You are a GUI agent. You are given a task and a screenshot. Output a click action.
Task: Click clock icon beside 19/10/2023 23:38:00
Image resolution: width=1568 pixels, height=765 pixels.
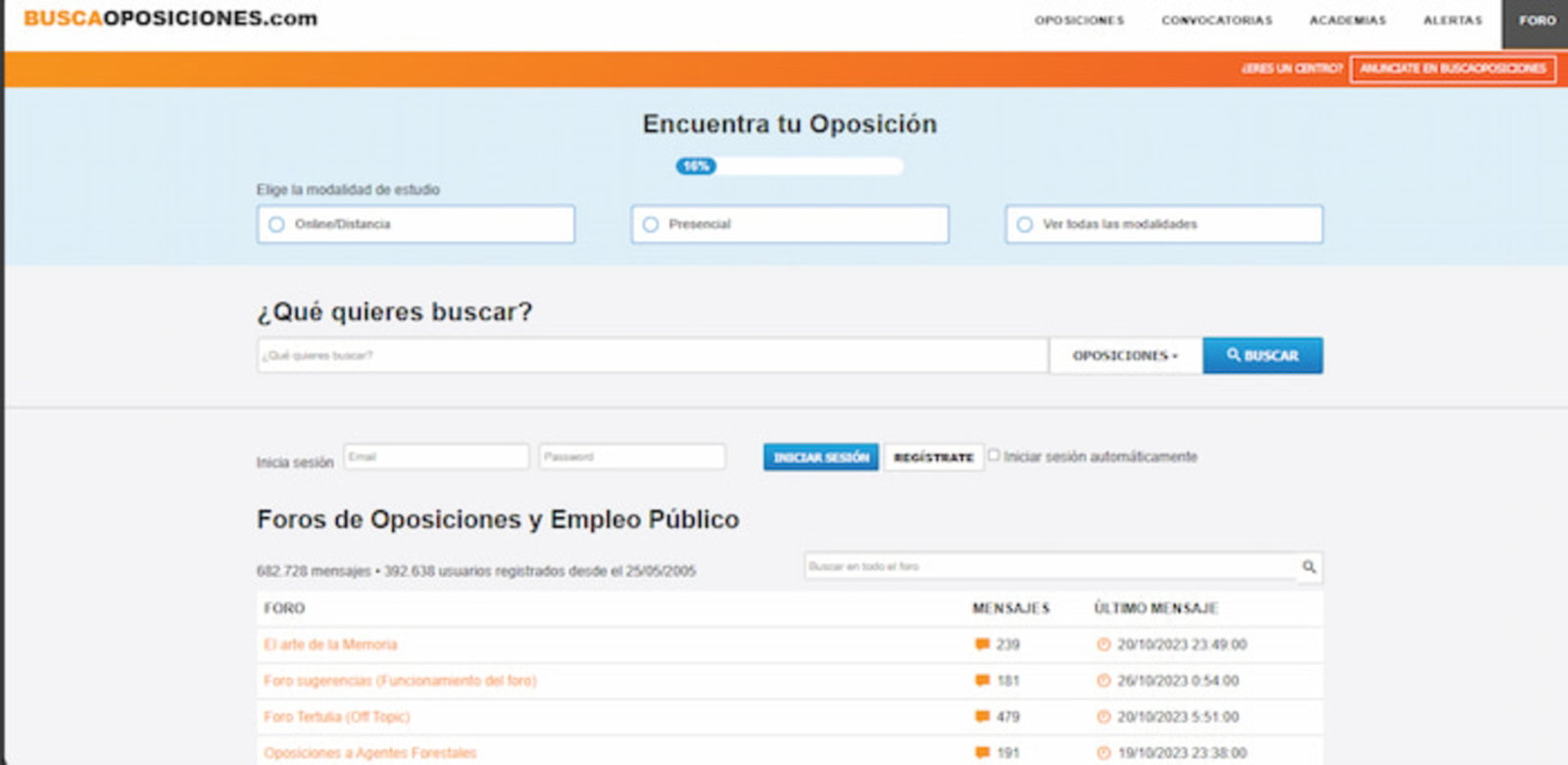pyautogui.click(x=1103, y=753)
